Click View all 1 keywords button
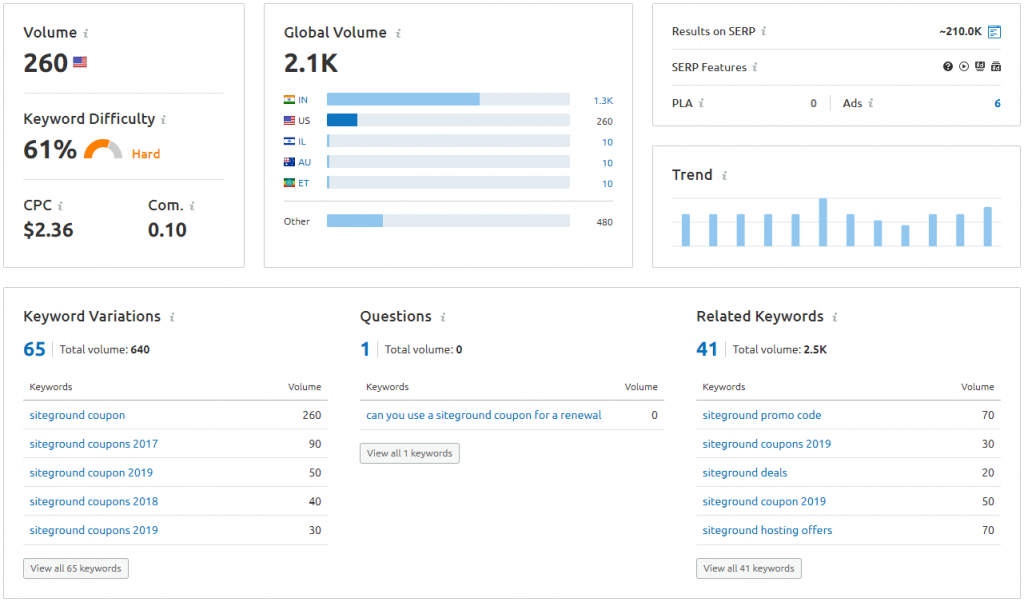Image resolution: width=1024 pixels, height=602 pixels. (409, 453)
